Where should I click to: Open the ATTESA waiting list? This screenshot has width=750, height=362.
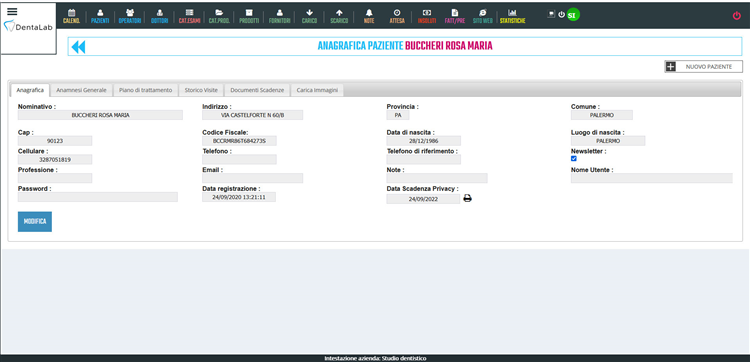[x=397, y=16]
